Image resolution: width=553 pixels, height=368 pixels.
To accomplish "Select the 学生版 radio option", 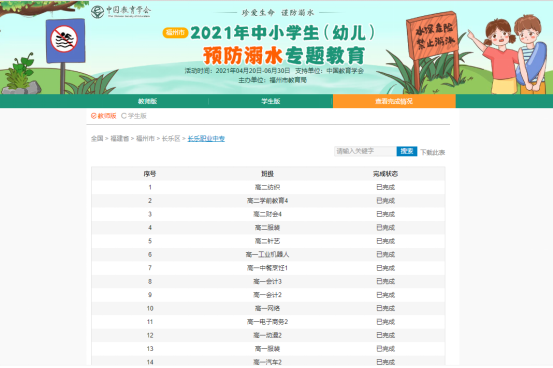I will click(x=134, y=116).
